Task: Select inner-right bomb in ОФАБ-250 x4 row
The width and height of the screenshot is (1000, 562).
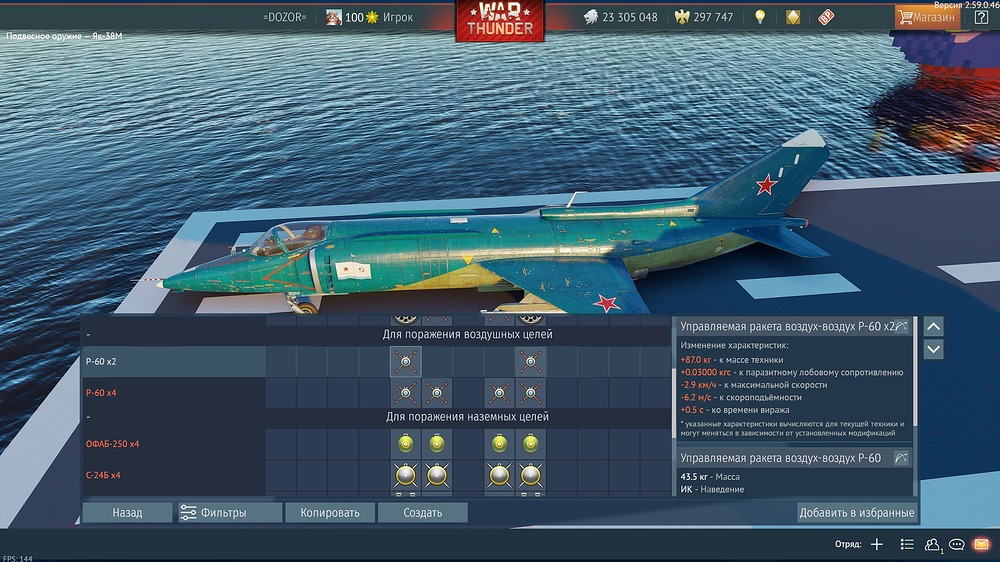Action: point(499,444)
